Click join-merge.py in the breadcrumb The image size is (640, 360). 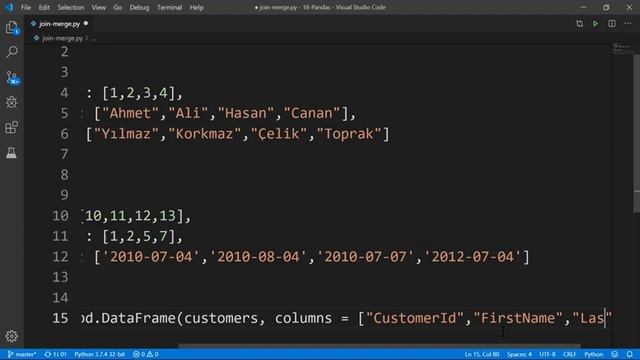(x=62, y=38)
